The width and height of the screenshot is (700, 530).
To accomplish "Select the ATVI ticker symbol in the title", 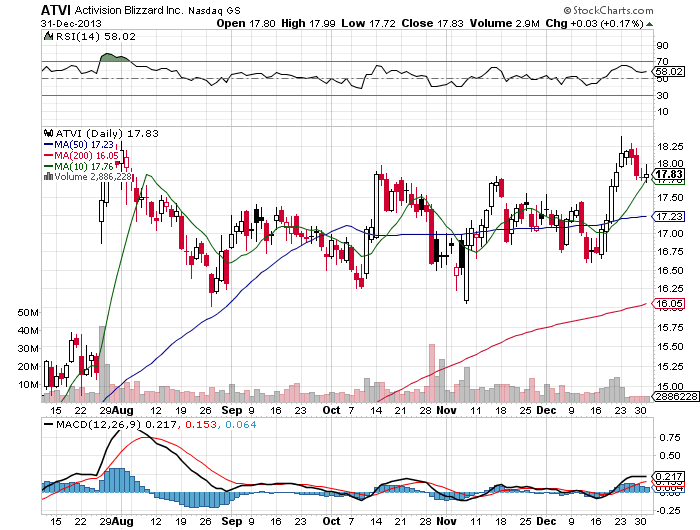I will point(56,10).
